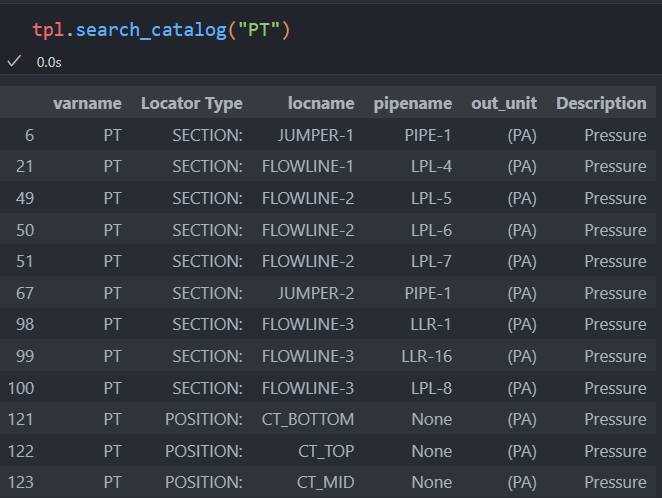Click the JUMPER-1 locname cell
The image size is (662, 498).
[x=315, y=135]
